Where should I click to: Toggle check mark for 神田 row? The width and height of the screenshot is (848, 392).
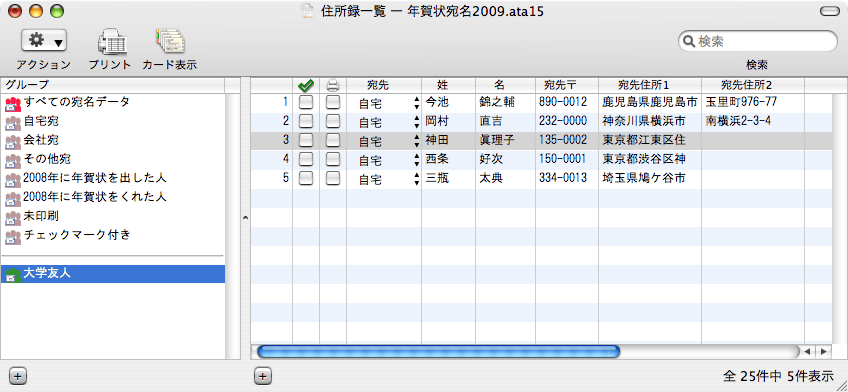click(306, 140)
